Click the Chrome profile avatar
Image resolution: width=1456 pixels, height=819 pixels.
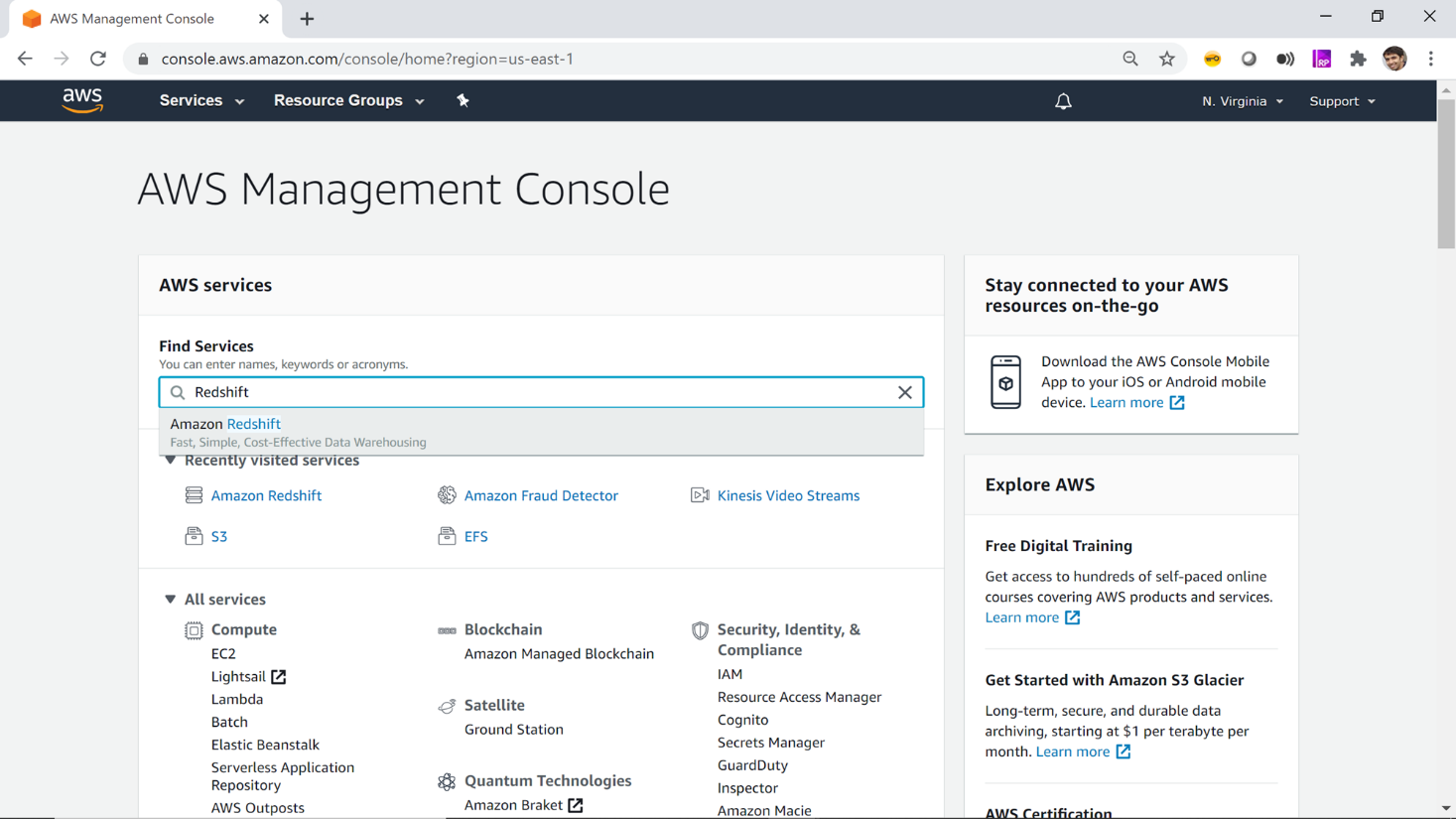1394,59
